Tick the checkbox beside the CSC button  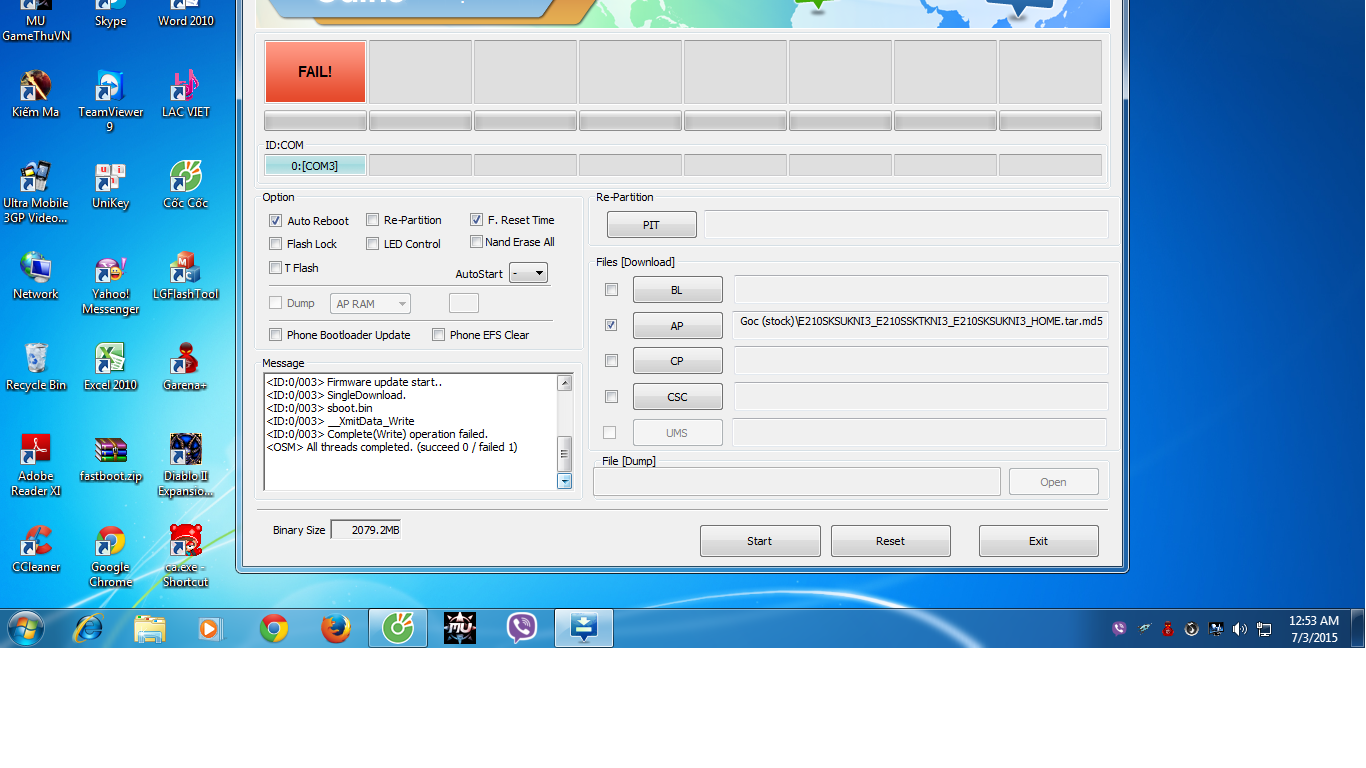[x=611, y=397]
